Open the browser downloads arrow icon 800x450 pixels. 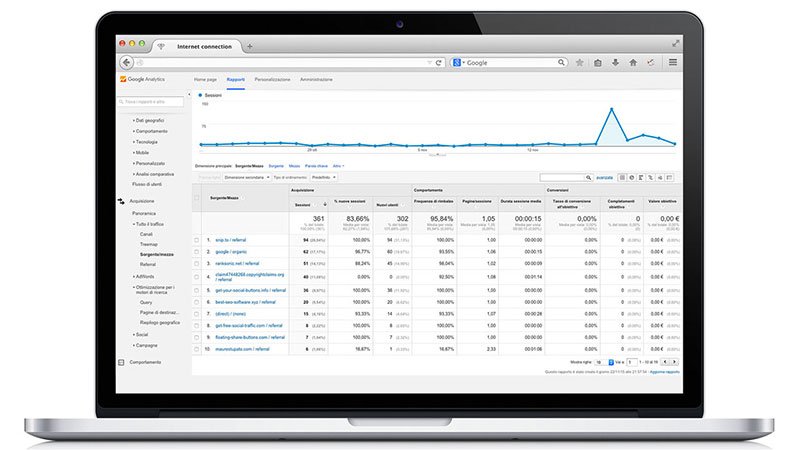pyautogui.click(x=614, y=62)
